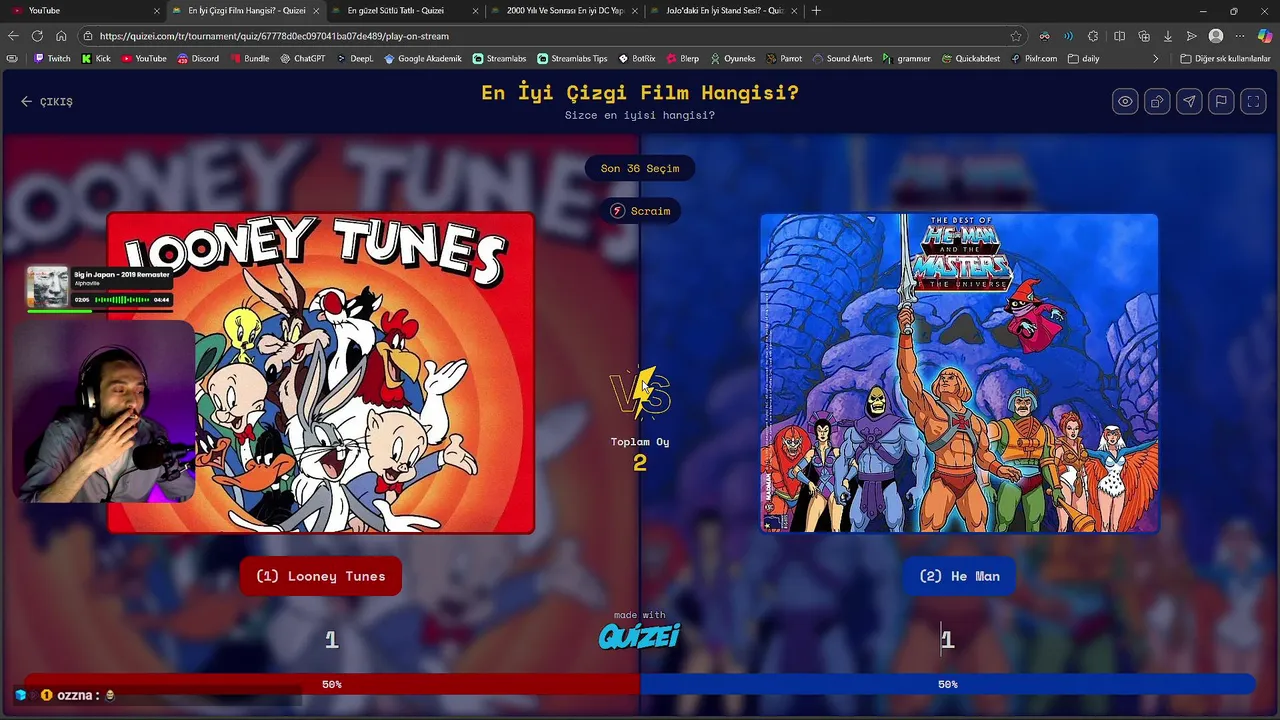
Task: Open the Kick bookmark
Action: 96,59
